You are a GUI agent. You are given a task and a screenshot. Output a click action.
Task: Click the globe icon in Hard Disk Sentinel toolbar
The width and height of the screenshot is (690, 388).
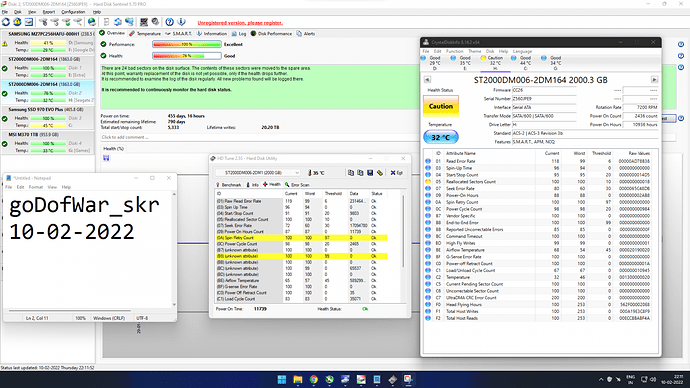(x=92, y=22)
